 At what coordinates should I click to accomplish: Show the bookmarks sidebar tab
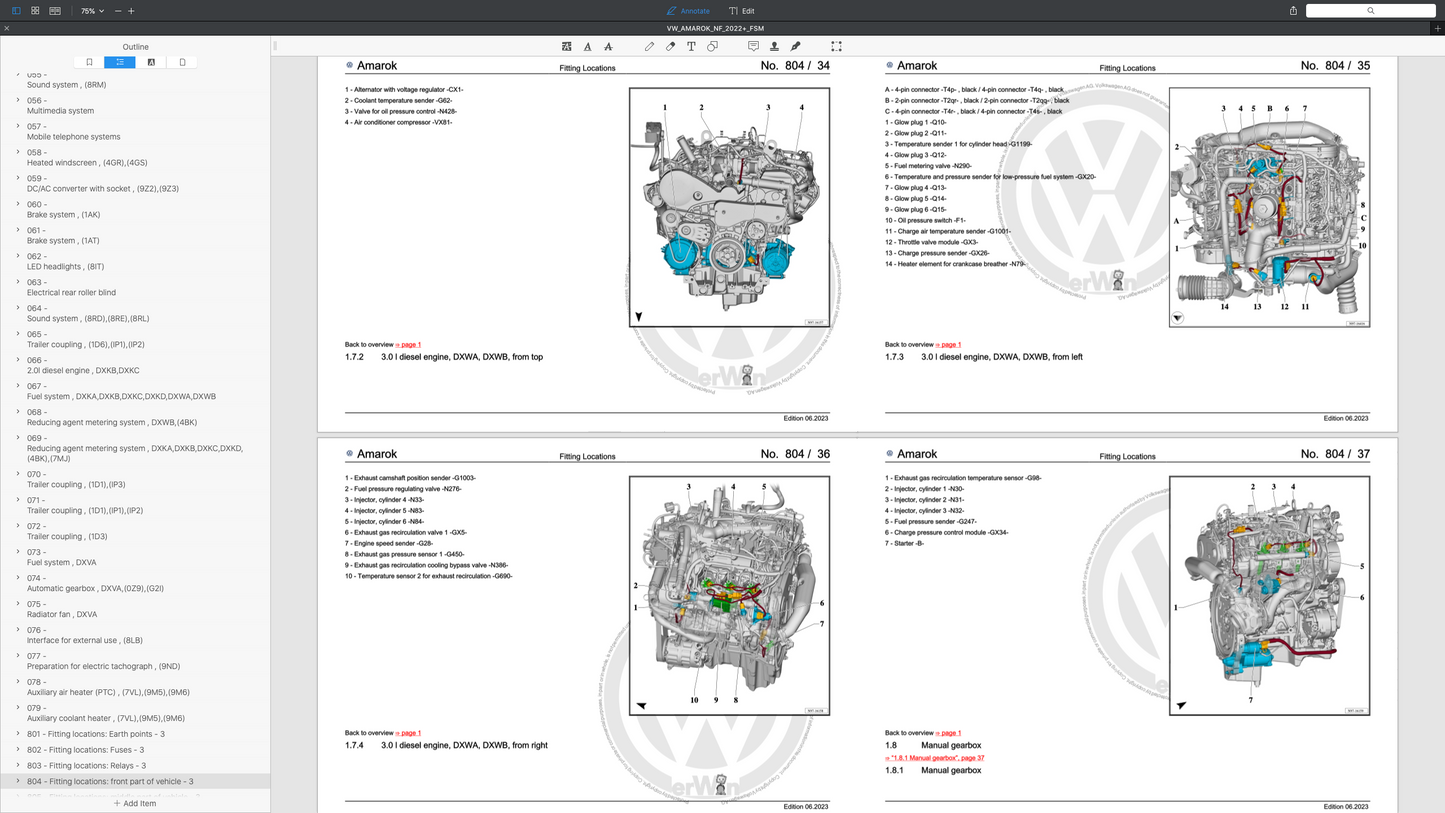[x=89, y=62]
